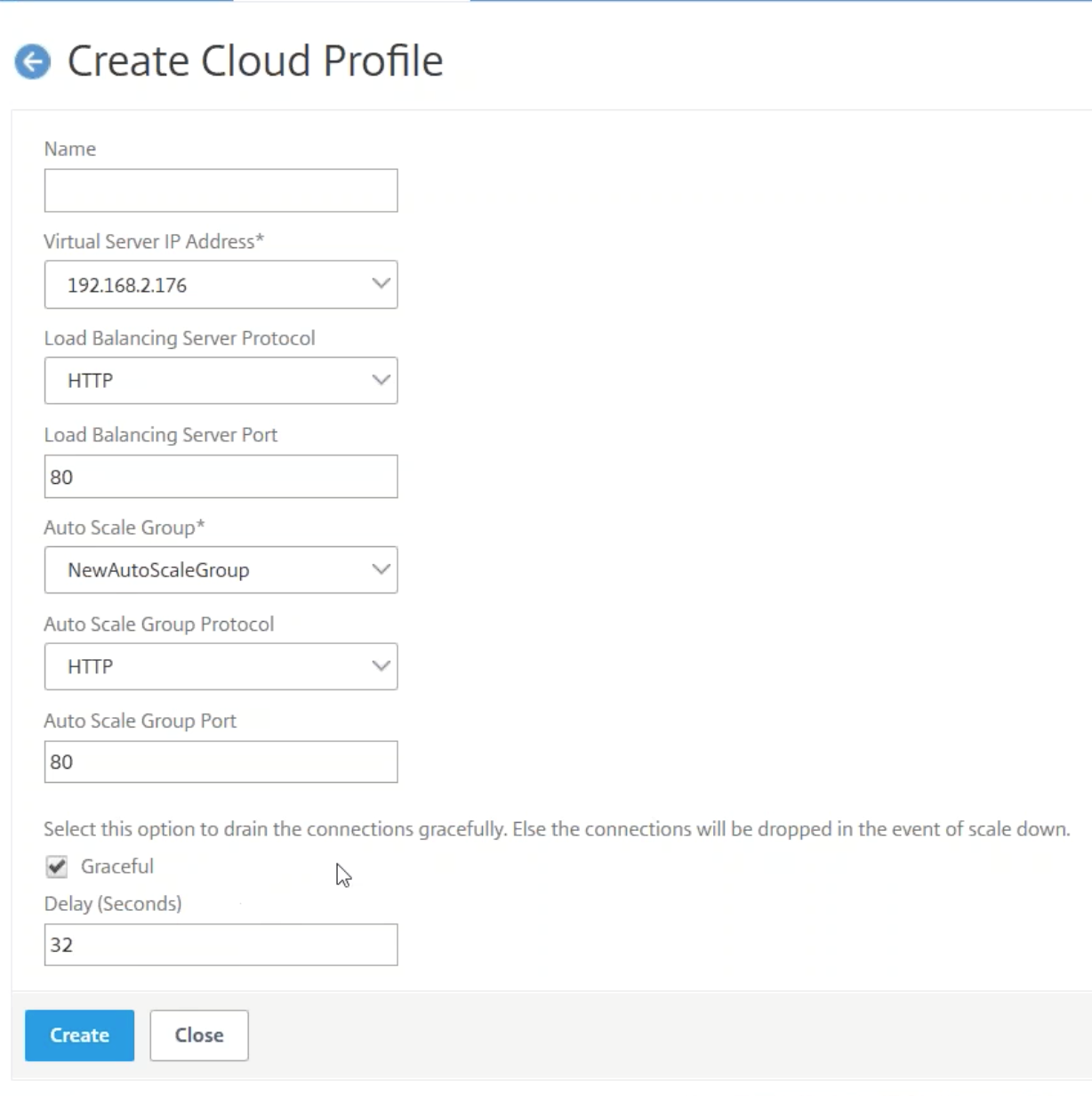
Task: Click the chevron arrow beside NewAutoScaleGroup
Action: (381, 569)
